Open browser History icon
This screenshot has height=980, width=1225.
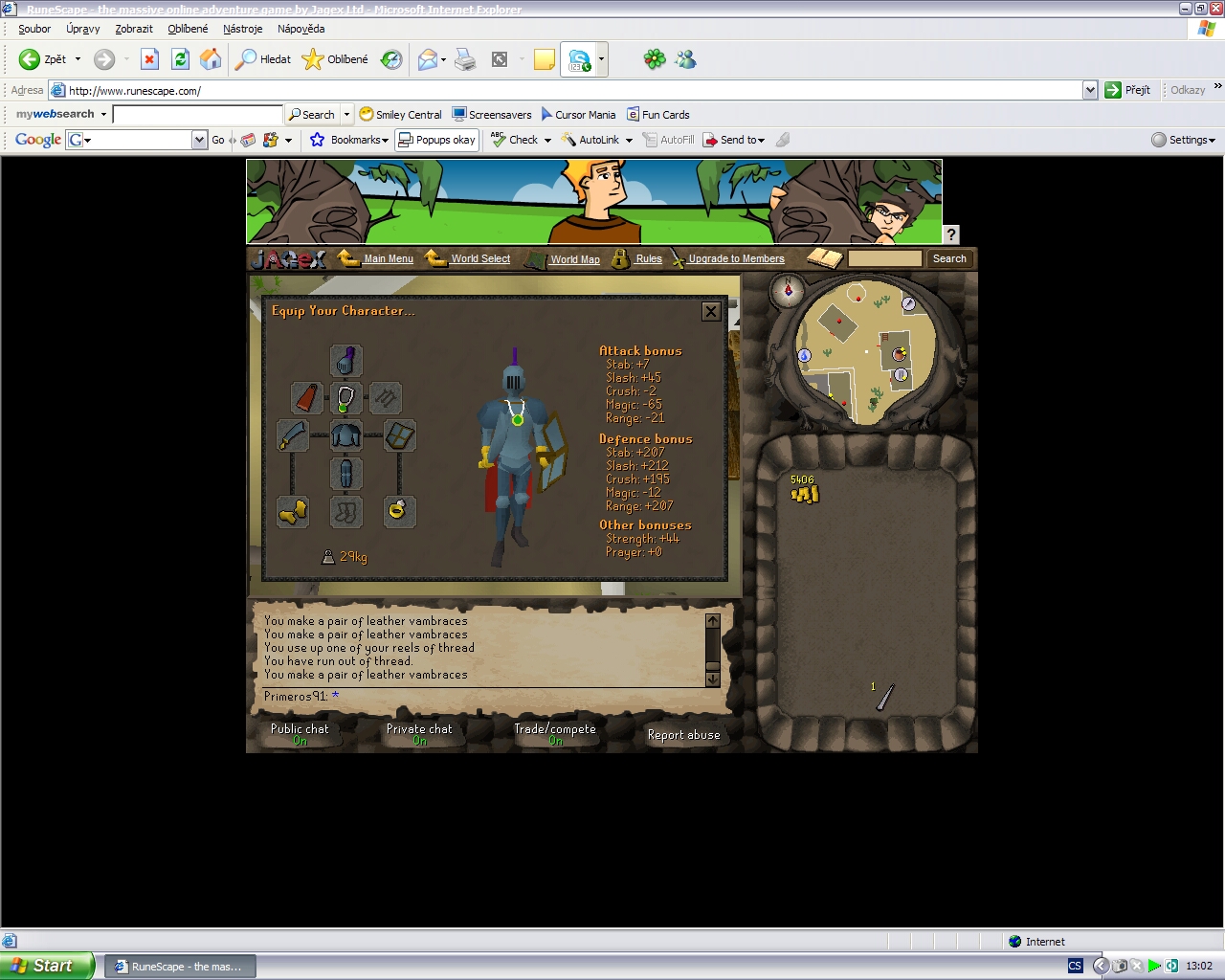391,59
